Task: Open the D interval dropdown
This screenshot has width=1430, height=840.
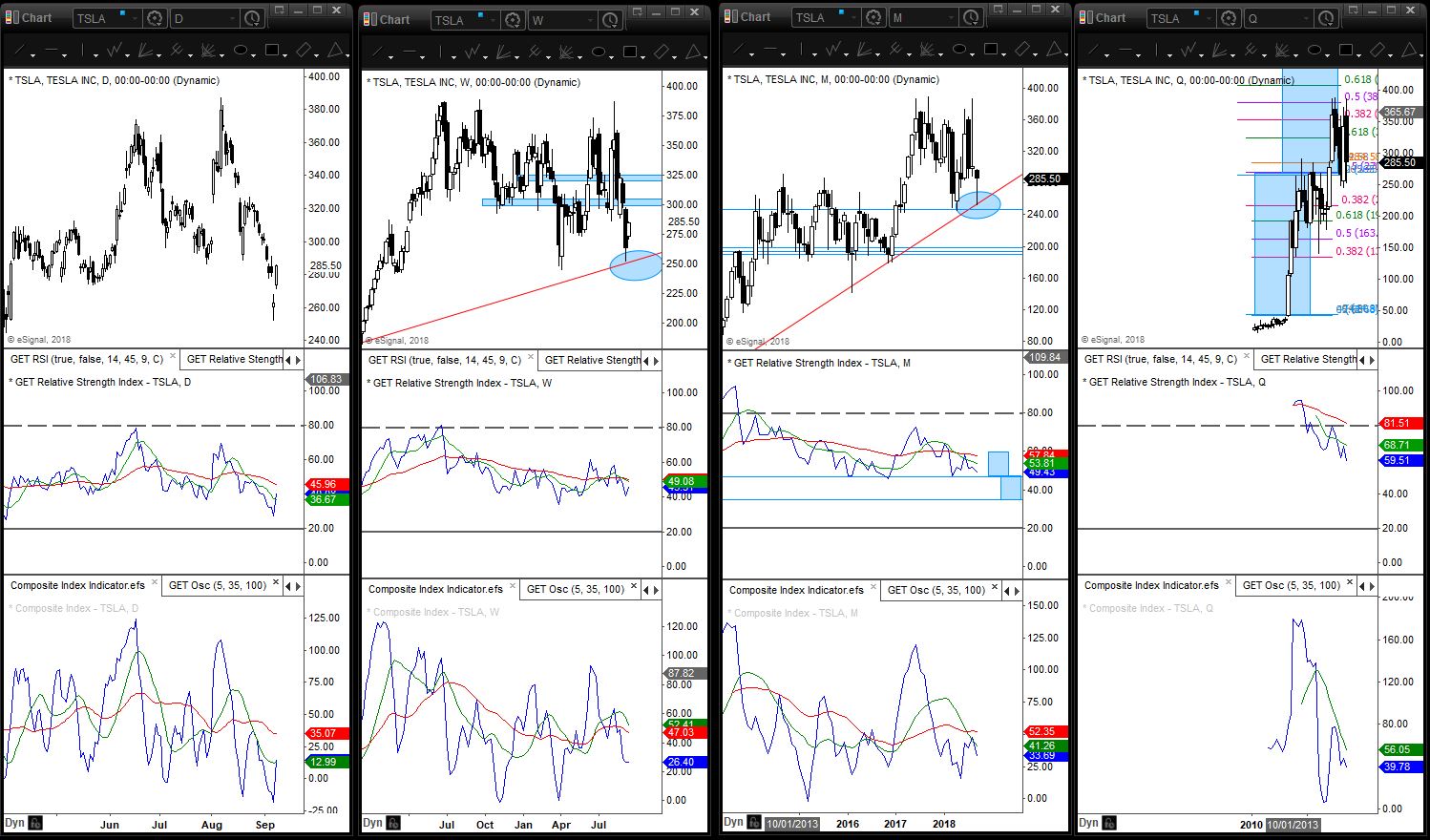Action: (232, 18)
